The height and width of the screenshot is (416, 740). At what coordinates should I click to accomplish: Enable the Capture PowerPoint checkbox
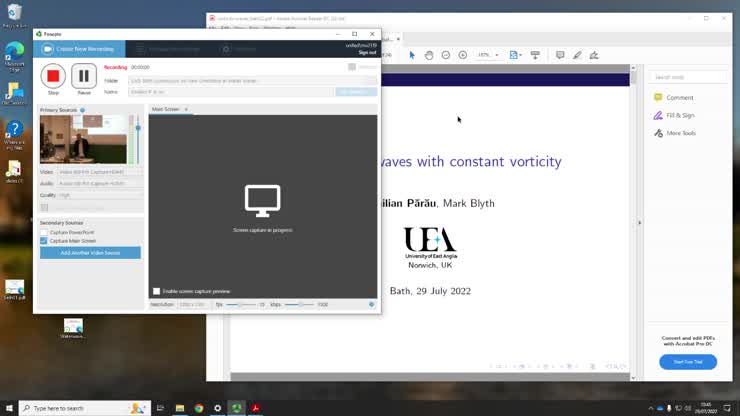coord(44,232)
